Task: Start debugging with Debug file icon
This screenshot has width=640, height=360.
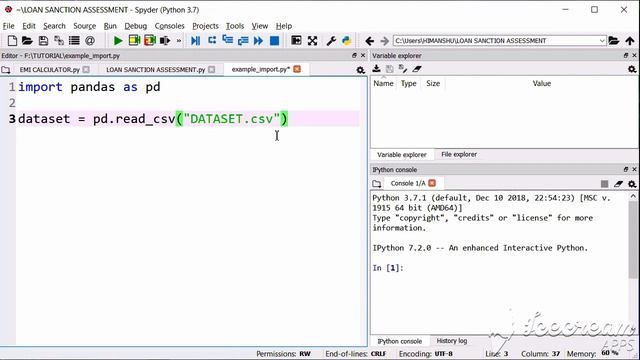Action: tap(196, 40)
